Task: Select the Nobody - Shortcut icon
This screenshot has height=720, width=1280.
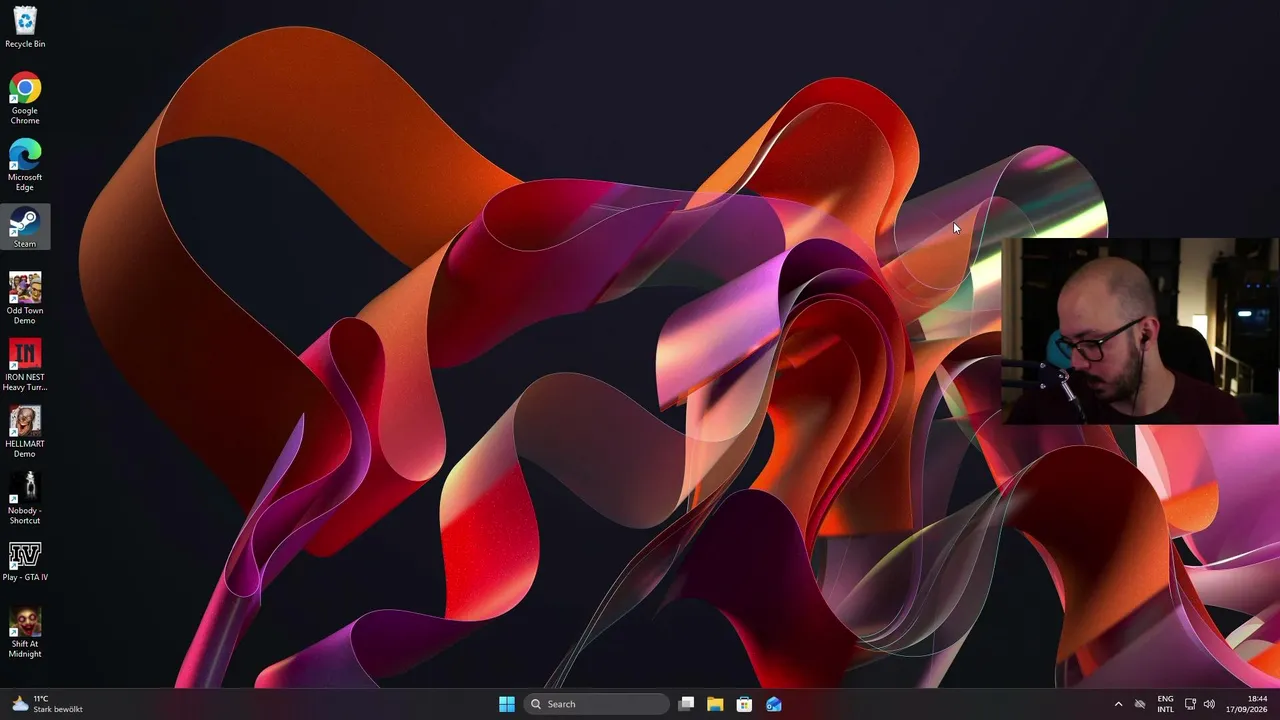Action: (25, 498)
